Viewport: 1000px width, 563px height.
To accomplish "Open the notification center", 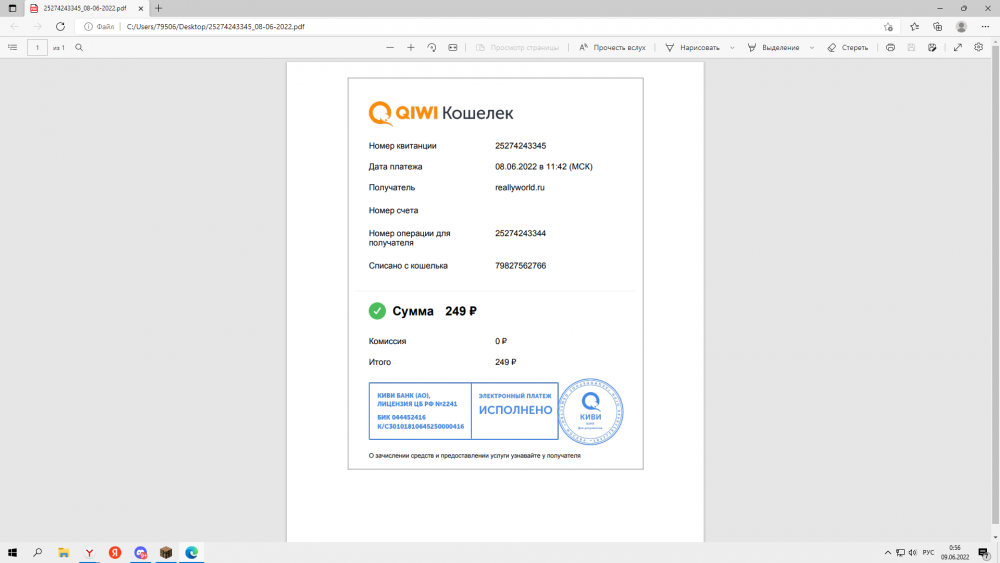I will pos(984,553).
